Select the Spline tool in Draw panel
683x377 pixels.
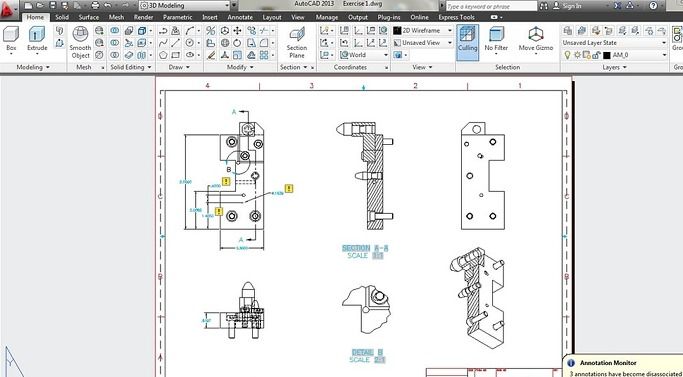tap(163, 43)
